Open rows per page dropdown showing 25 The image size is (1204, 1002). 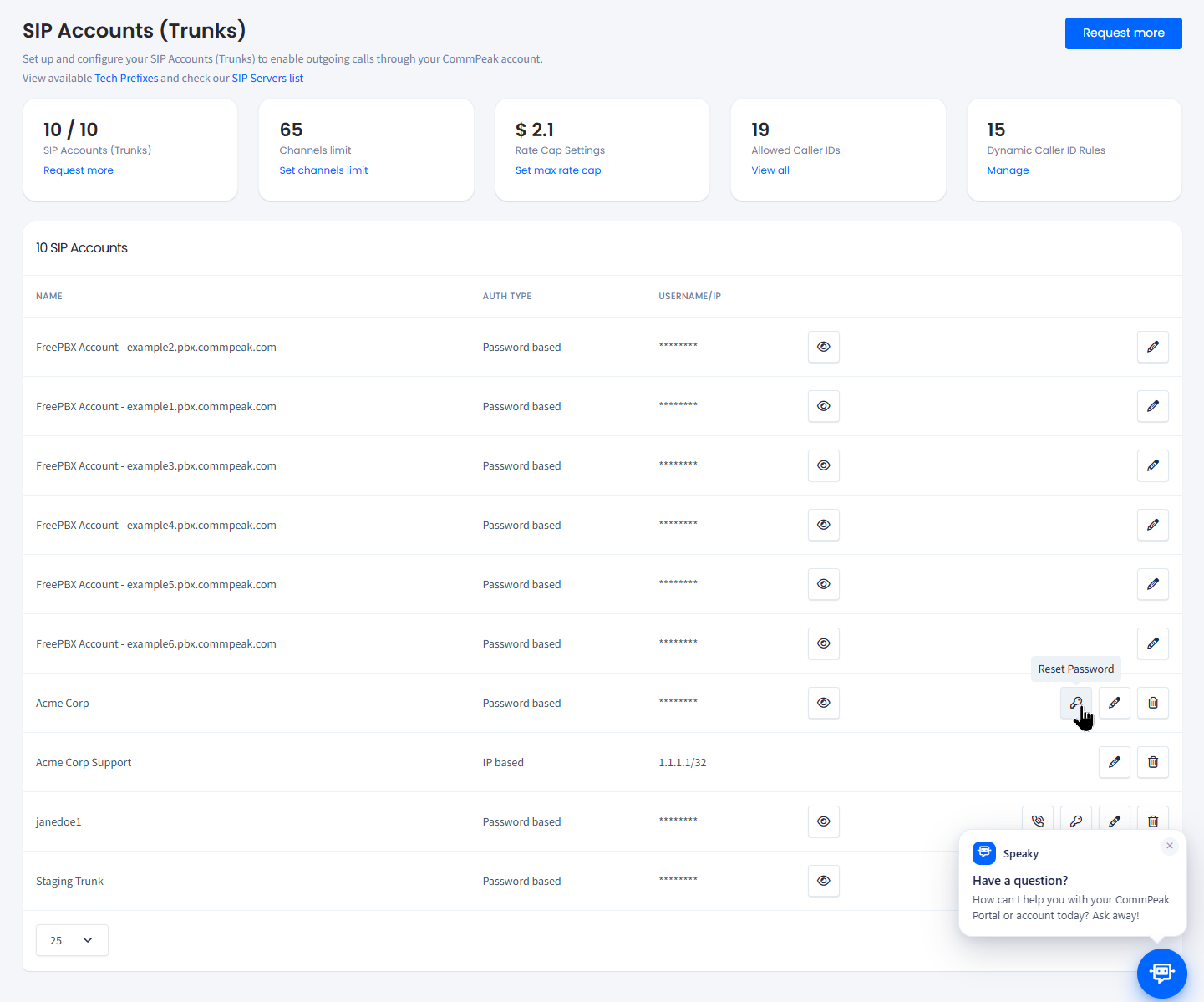click(72, 940)
